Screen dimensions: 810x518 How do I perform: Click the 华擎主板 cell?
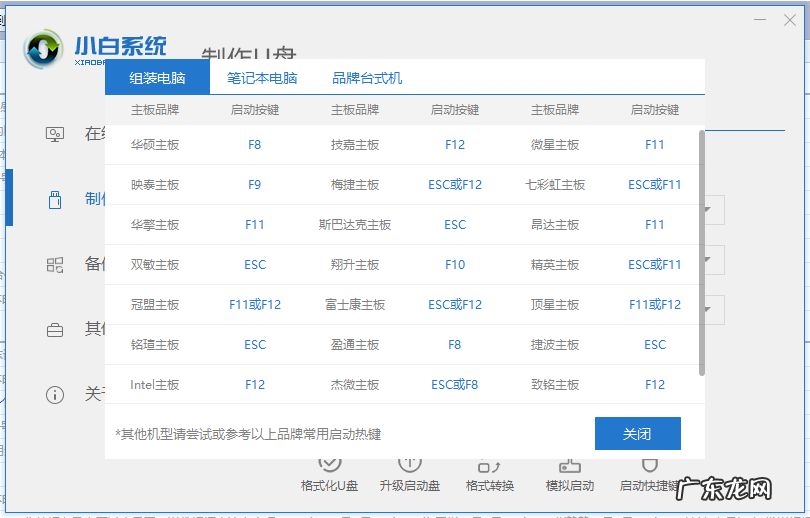click(x=154, y=225)
